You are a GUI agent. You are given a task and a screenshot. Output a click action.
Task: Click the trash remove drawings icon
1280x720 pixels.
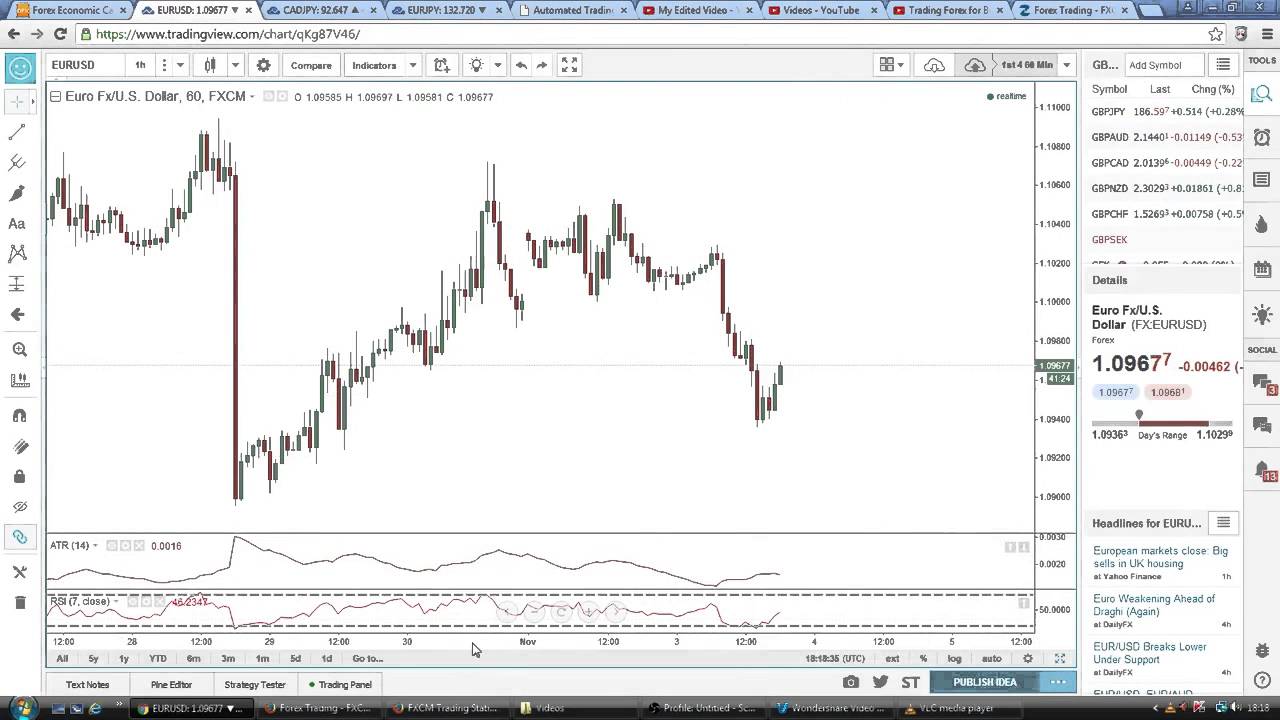(19, 602)
